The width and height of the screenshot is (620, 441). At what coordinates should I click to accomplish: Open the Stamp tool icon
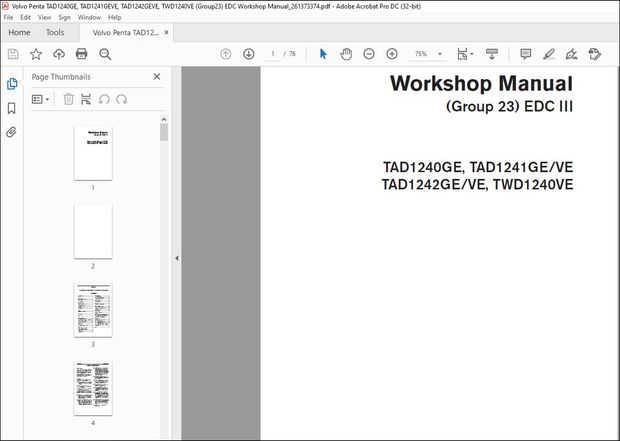coord(595,54)
